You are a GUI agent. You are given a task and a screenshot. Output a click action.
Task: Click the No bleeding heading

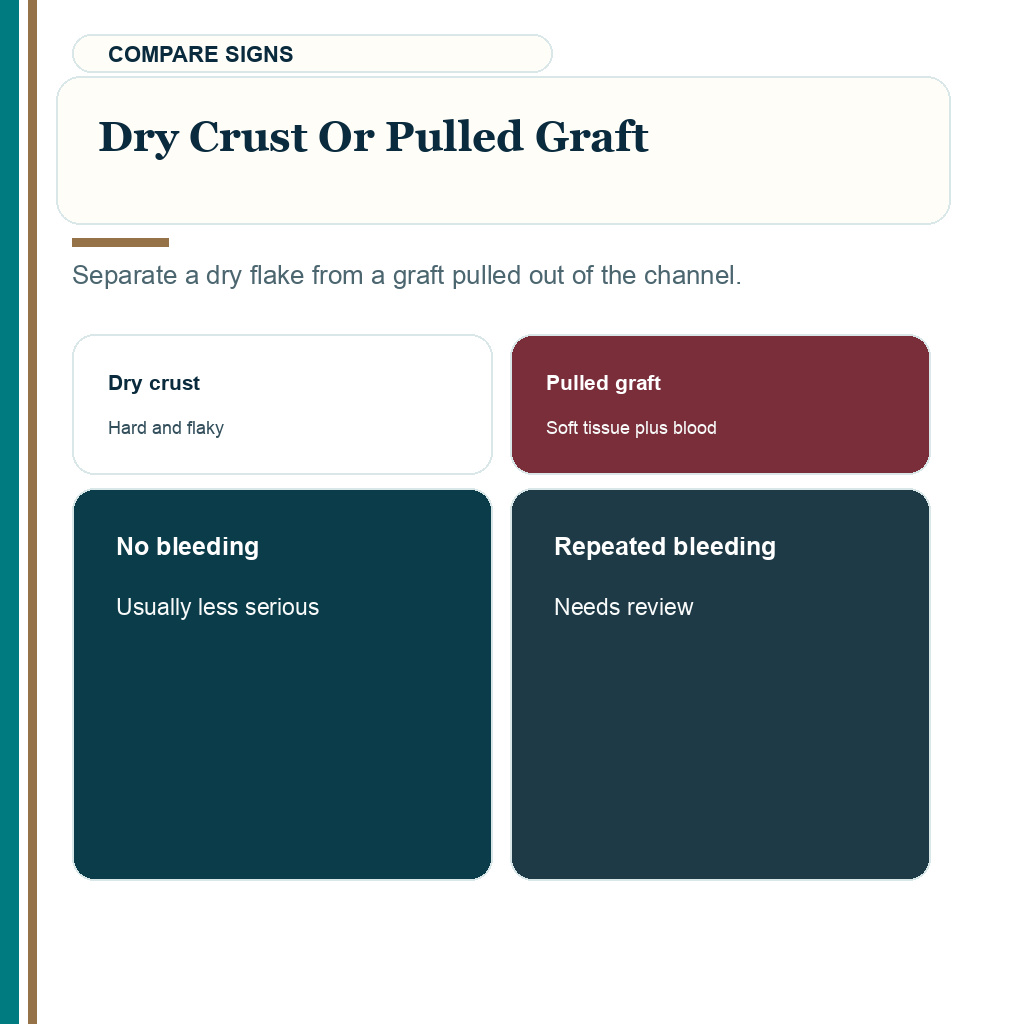(x=187, y=547)
